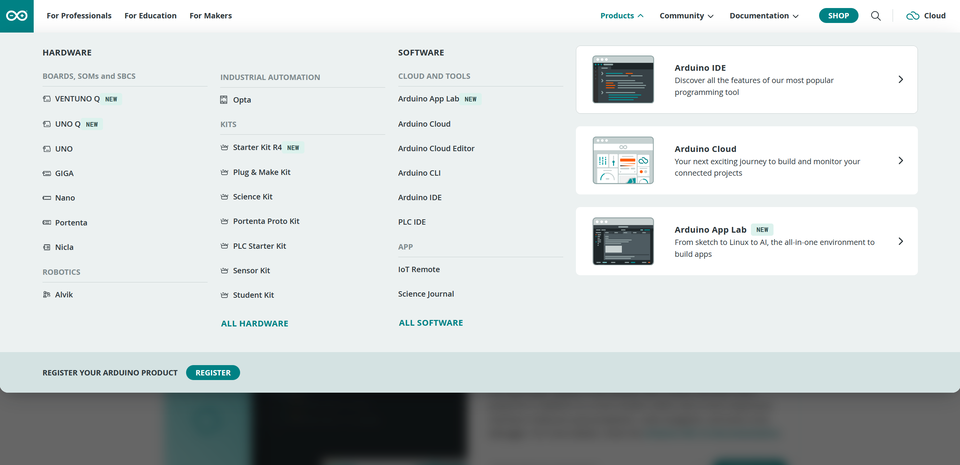Open Arduino IDE software list link
Screen dimensions: 960x465
[x=420, y=198]
